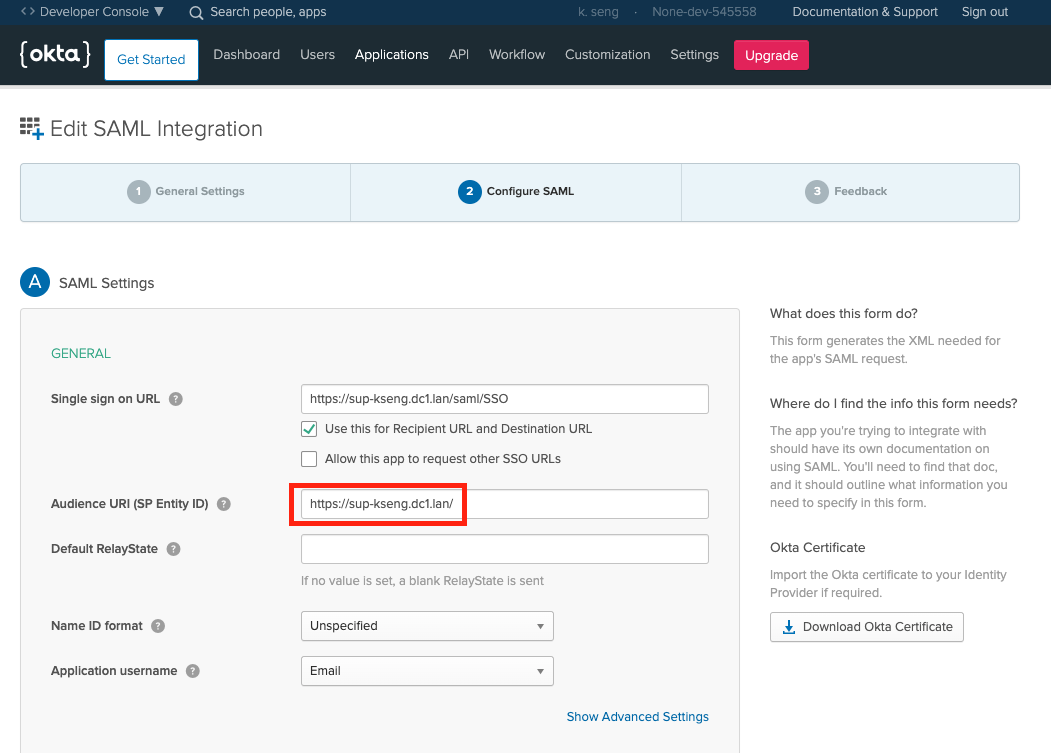Click the Developer Console code brackets icon
Viewport: 1051px width, 753px height.
(x=27, y=11)
